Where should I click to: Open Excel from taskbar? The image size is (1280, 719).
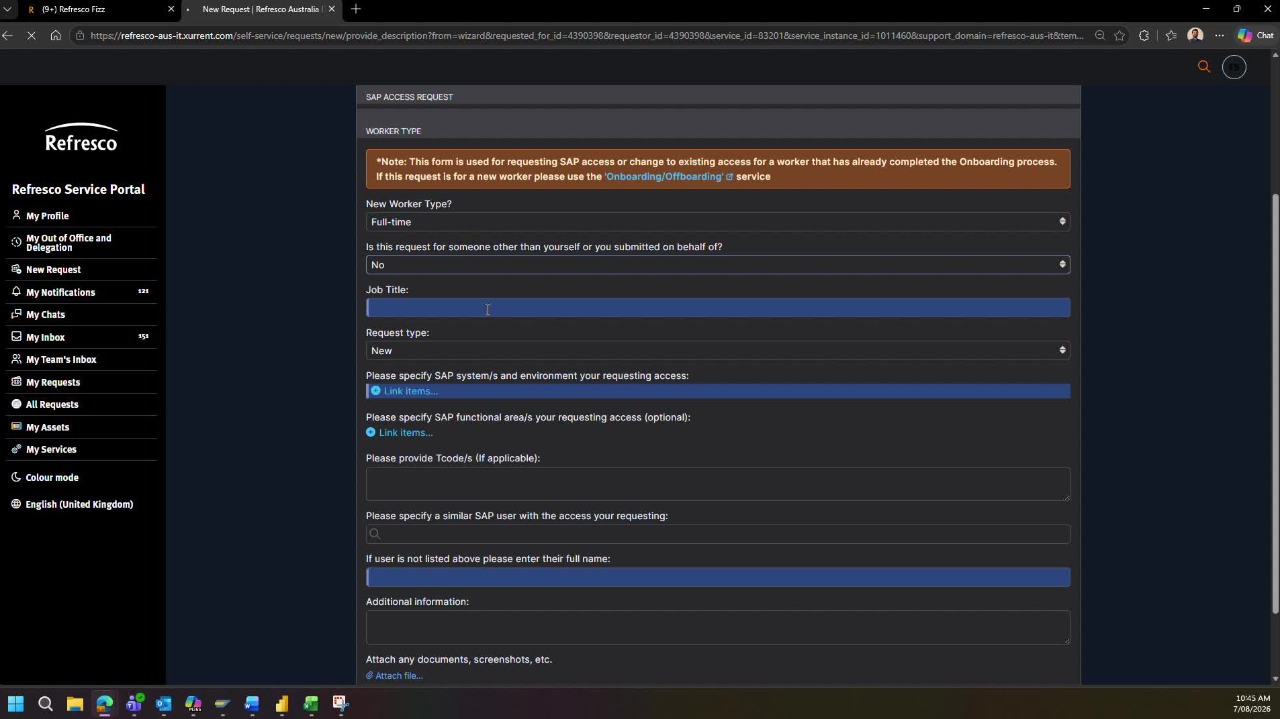click(x=311, y=704)
